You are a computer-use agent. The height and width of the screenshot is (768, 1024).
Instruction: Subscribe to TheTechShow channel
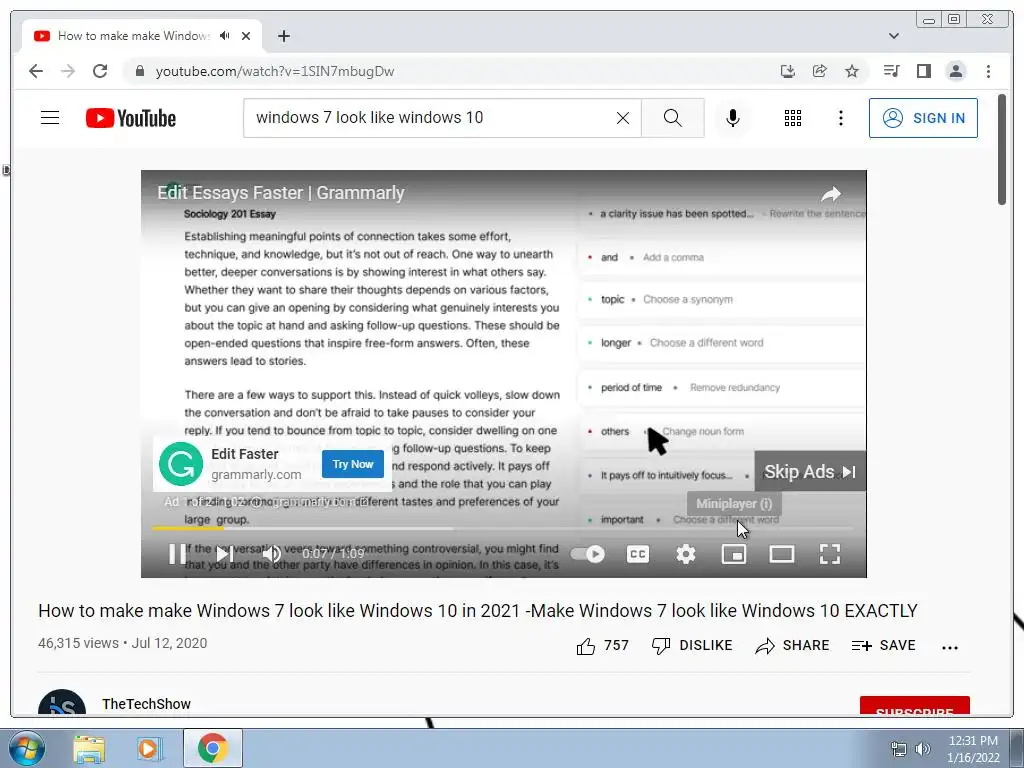click(x=914, y=707)
